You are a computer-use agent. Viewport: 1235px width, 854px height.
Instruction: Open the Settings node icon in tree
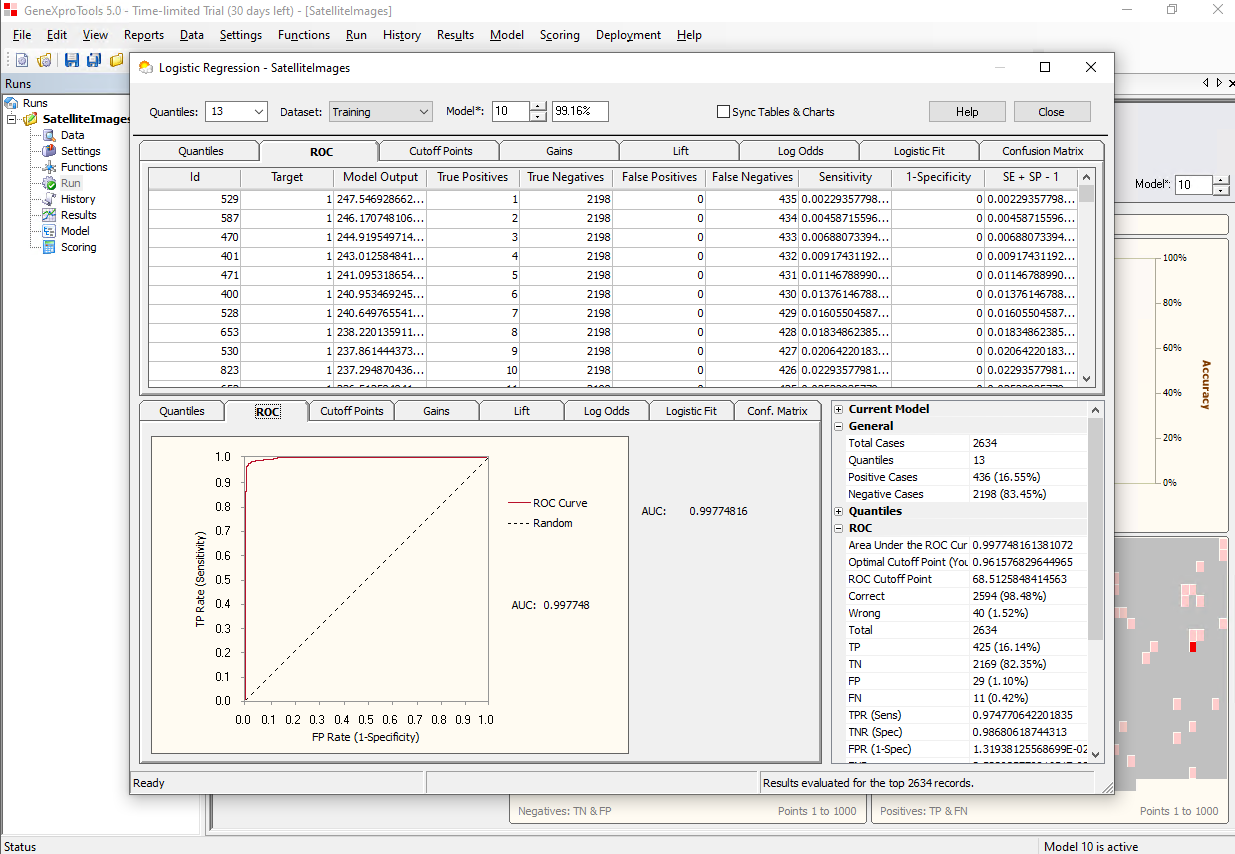[x=49, y=151]
